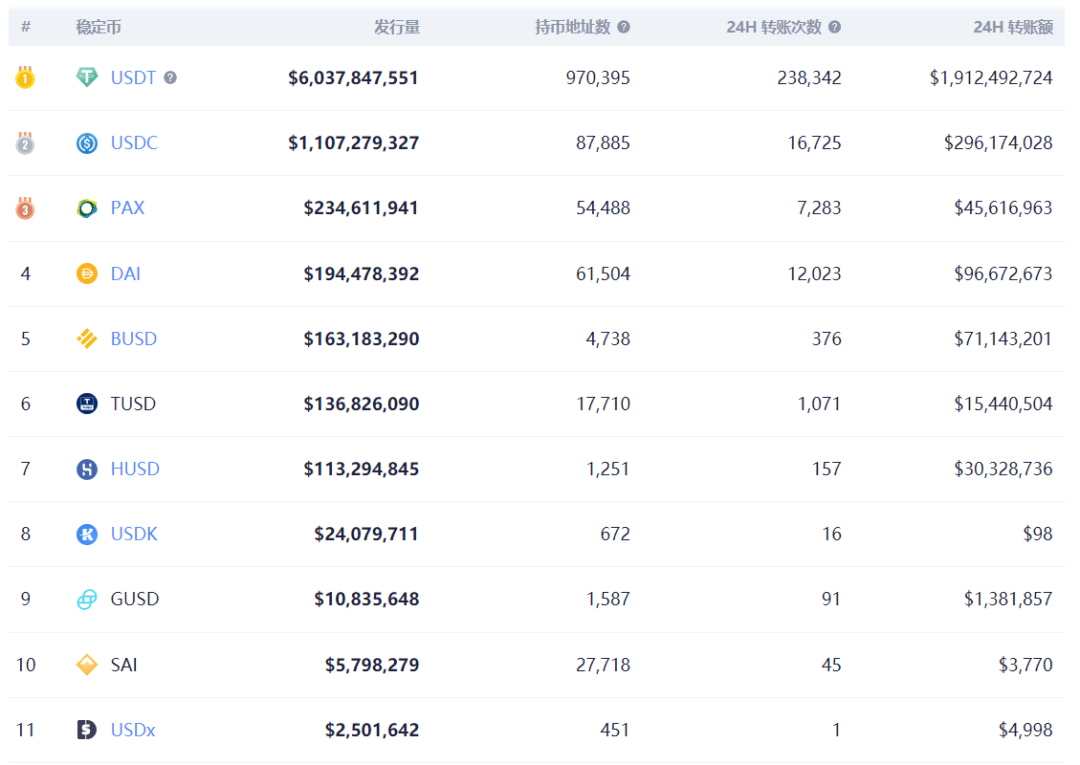Click the SAI coin logo

[x=87, y=664]
